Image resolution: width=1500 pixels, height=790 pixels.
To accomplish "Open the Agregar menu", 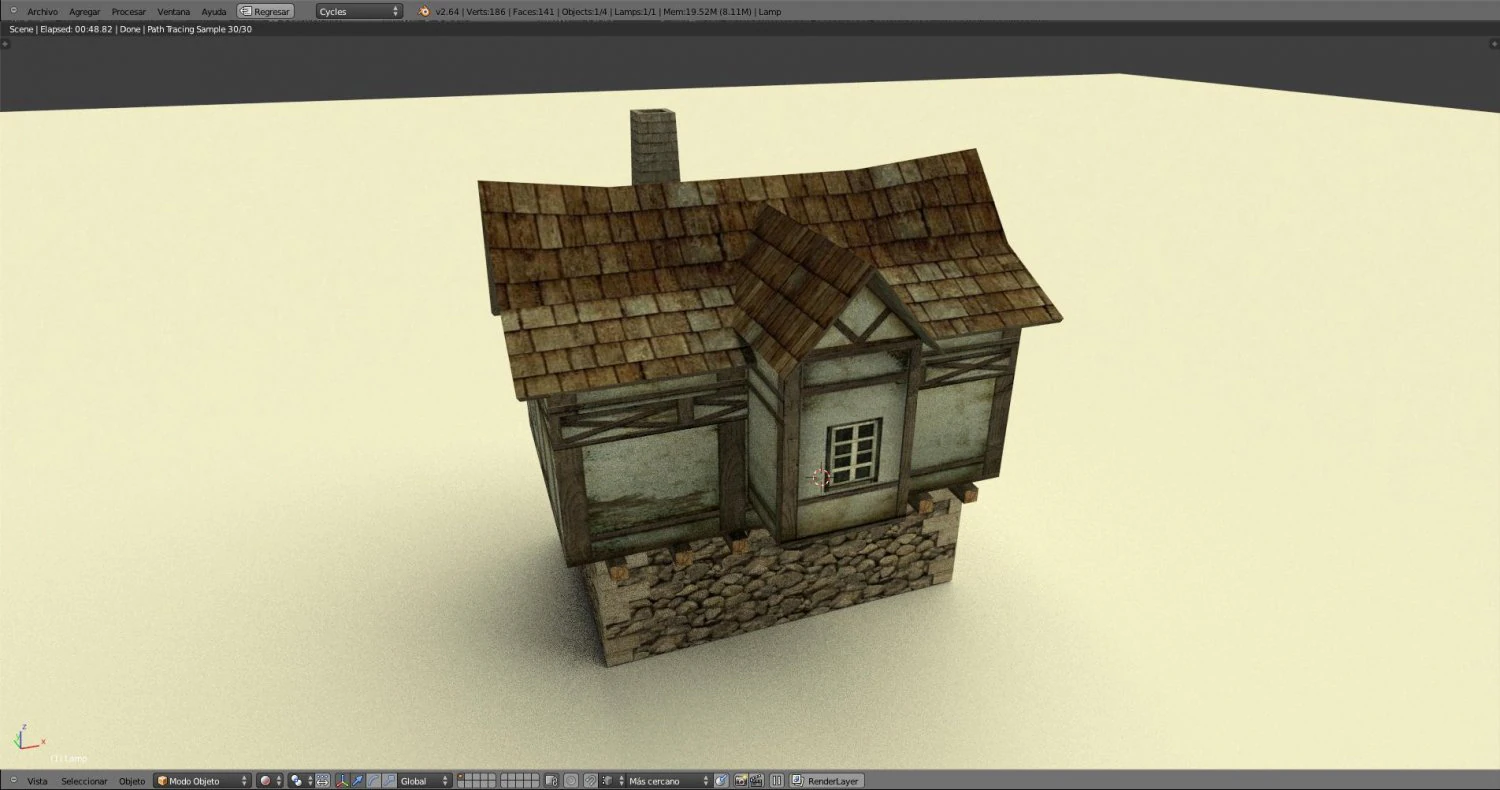I will click(85, 11).
